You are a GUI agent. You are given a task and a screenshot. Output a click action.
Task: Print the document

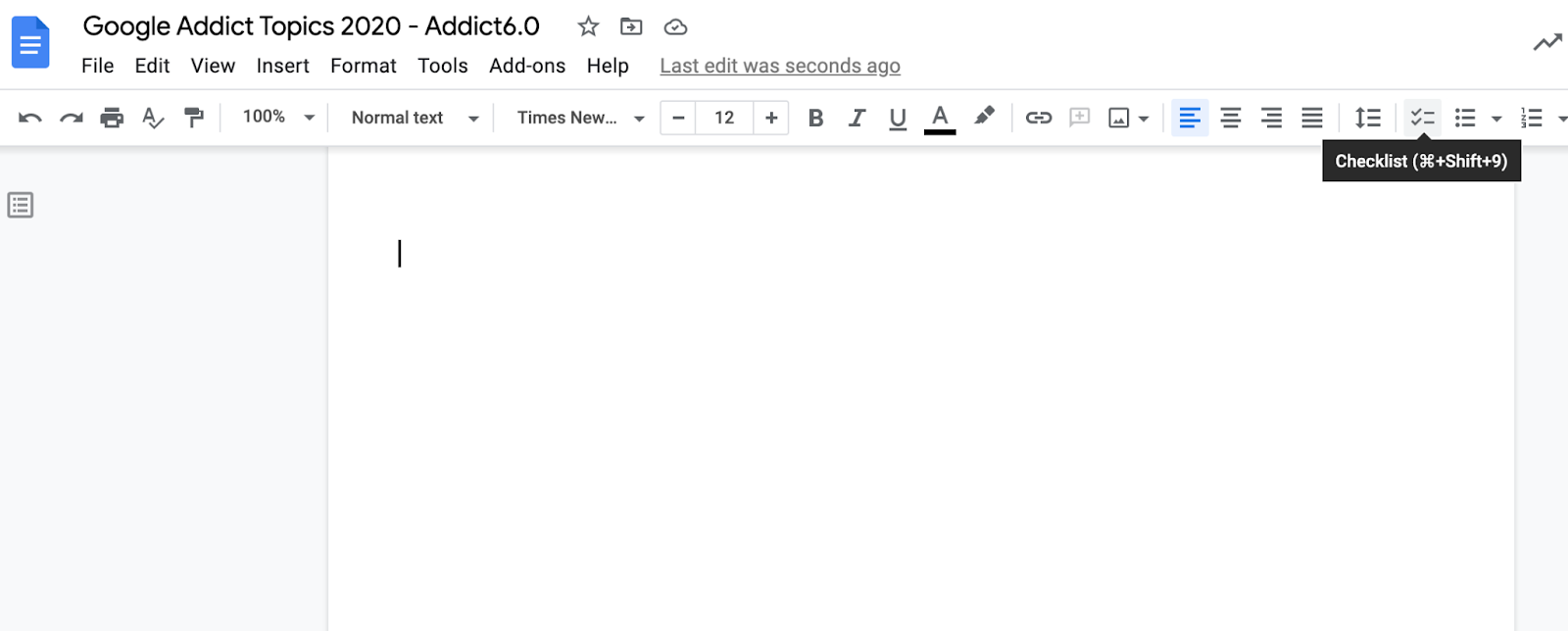[x=112, y=118]
